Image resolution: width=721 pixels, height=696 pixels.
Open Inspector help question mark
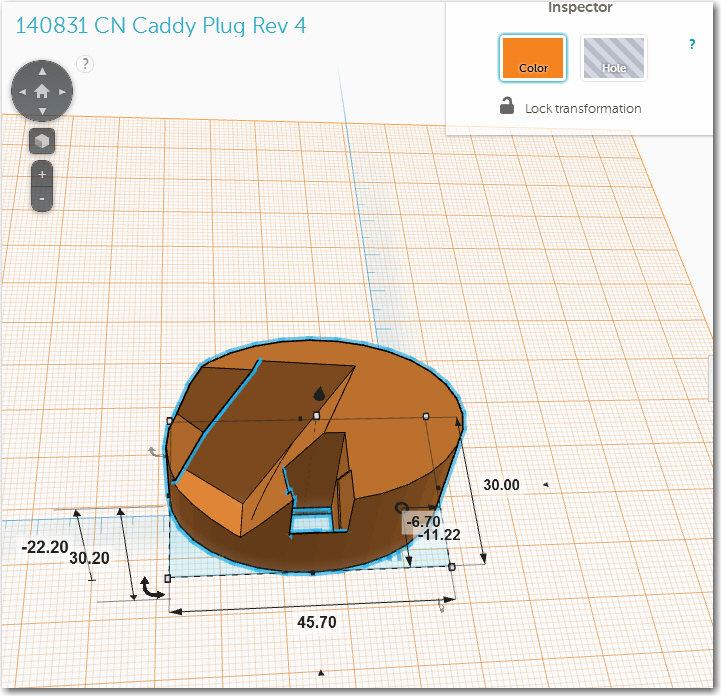tap(692, 44)
